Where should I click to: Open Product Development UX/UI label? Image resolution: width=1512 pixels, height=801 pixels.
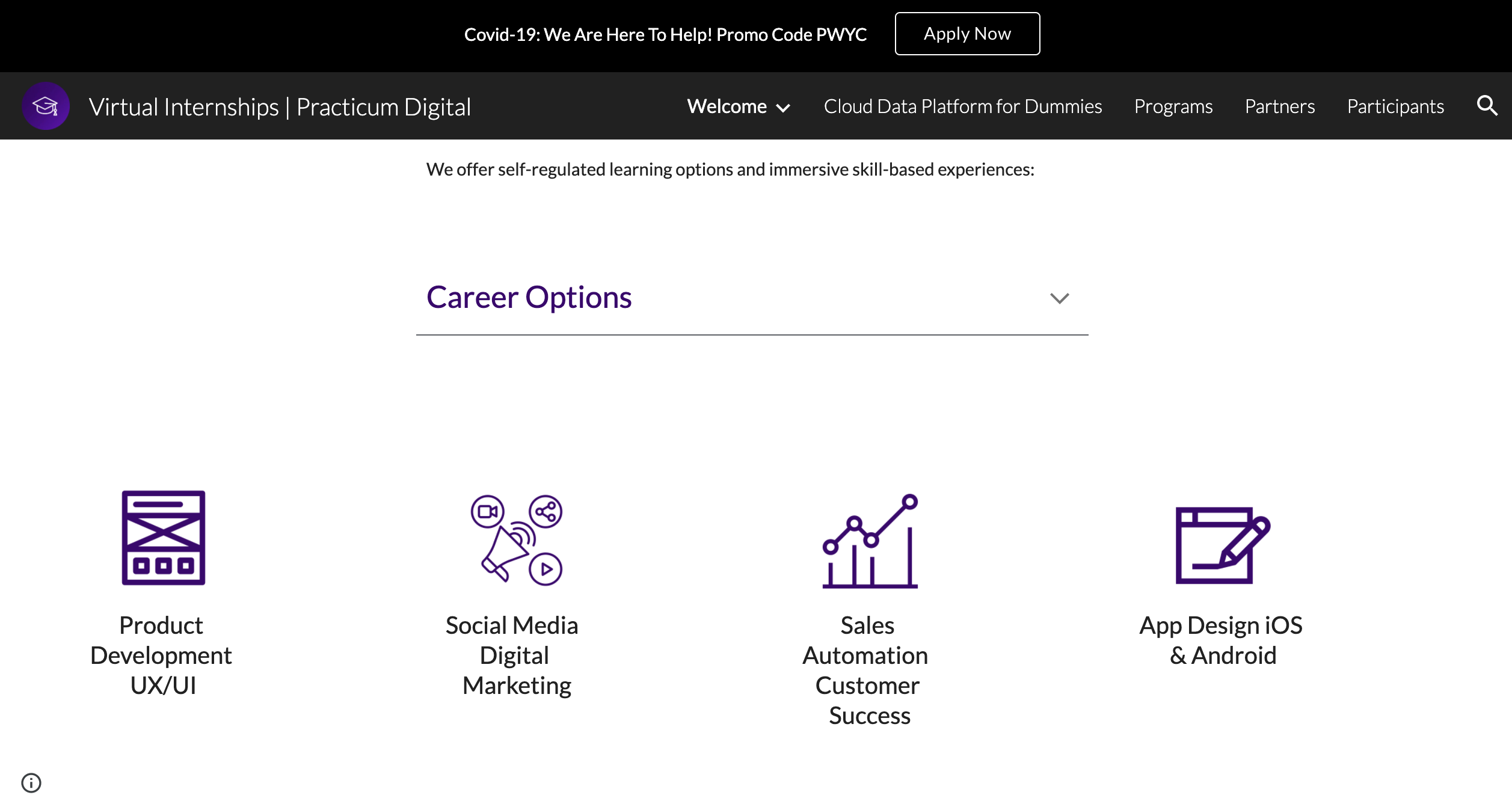point(161,655)
